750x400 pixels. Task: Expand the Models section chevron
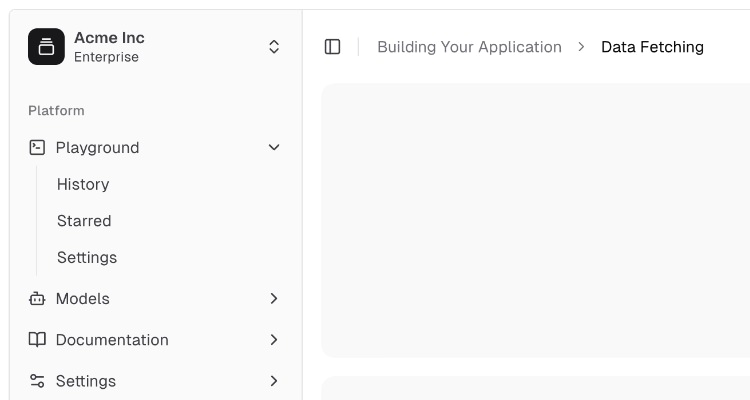[274, 298]
